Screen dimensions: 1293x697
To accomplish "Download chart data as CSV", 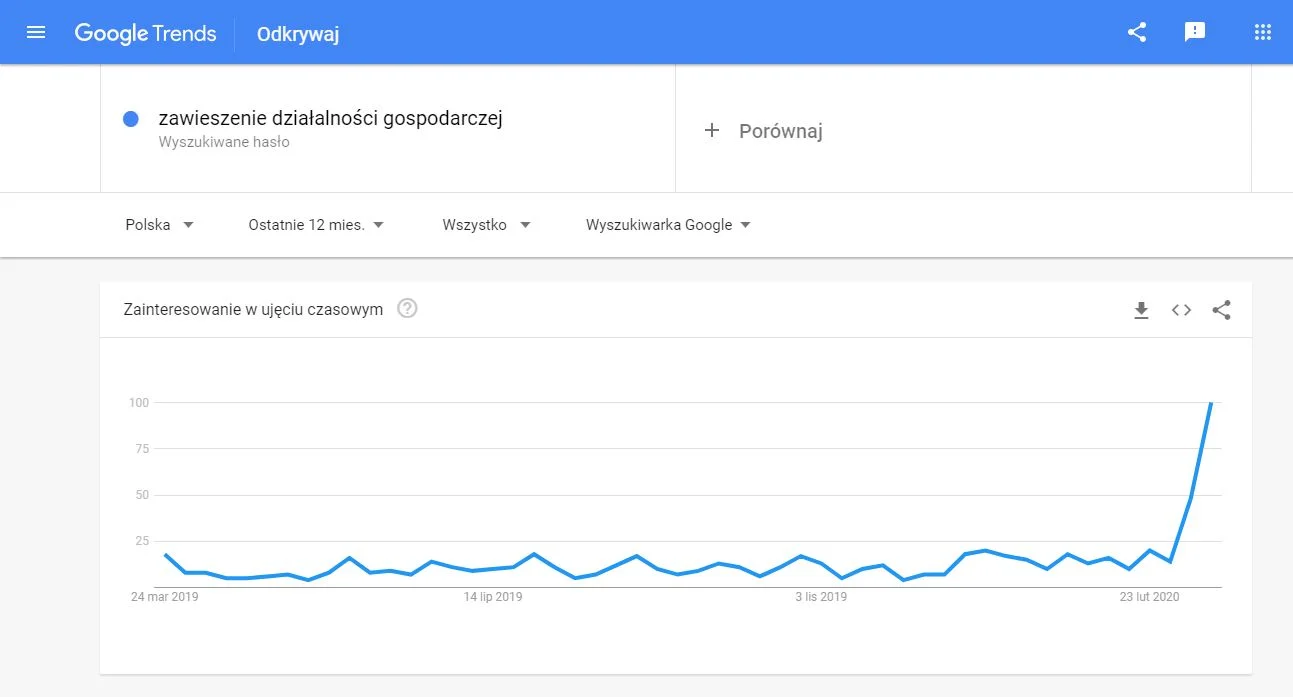I will point(1141,310).
